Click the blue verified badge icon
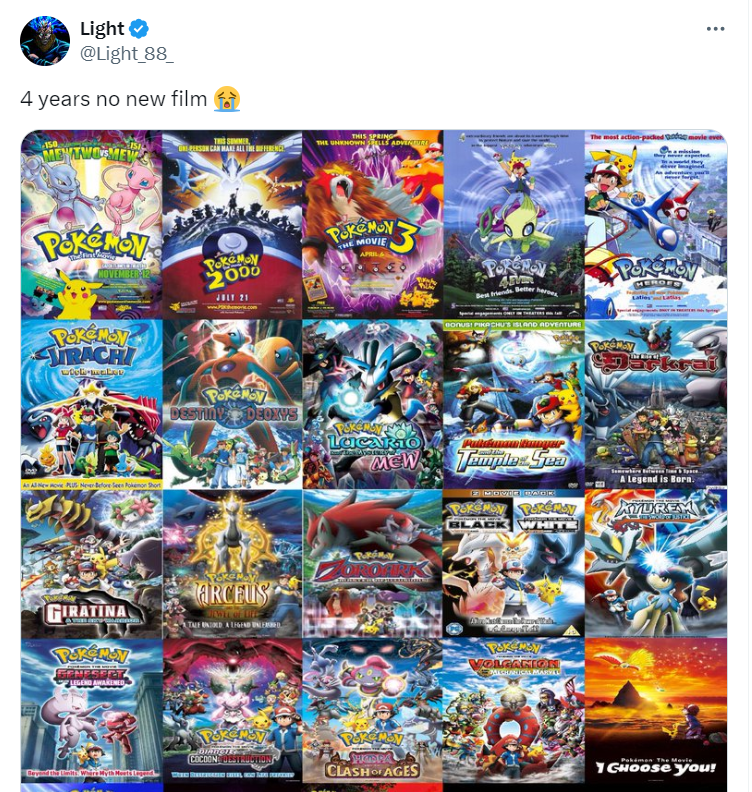Viewport: 752px width, 792px height. point(139,29)
